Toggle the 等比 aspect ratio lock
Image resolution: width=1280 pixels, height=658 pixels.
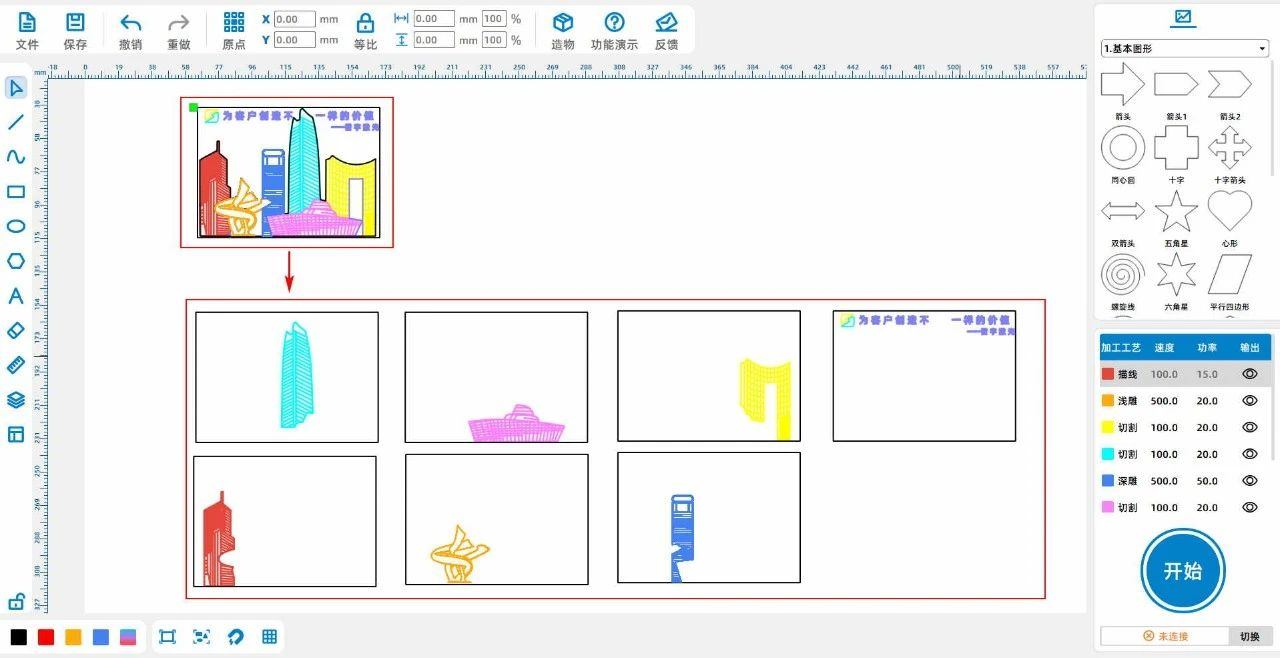pyautogui.click(x=365, y=23)
